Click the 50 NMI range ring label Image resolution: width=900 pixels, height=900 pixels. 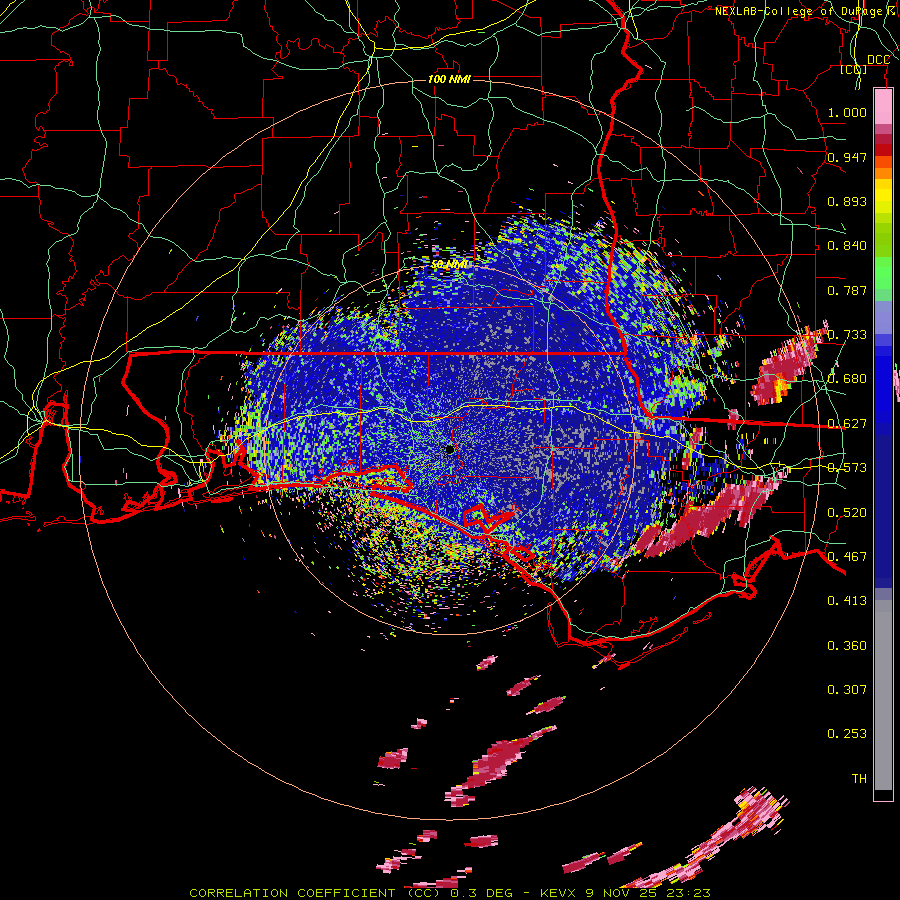[449, 265]
